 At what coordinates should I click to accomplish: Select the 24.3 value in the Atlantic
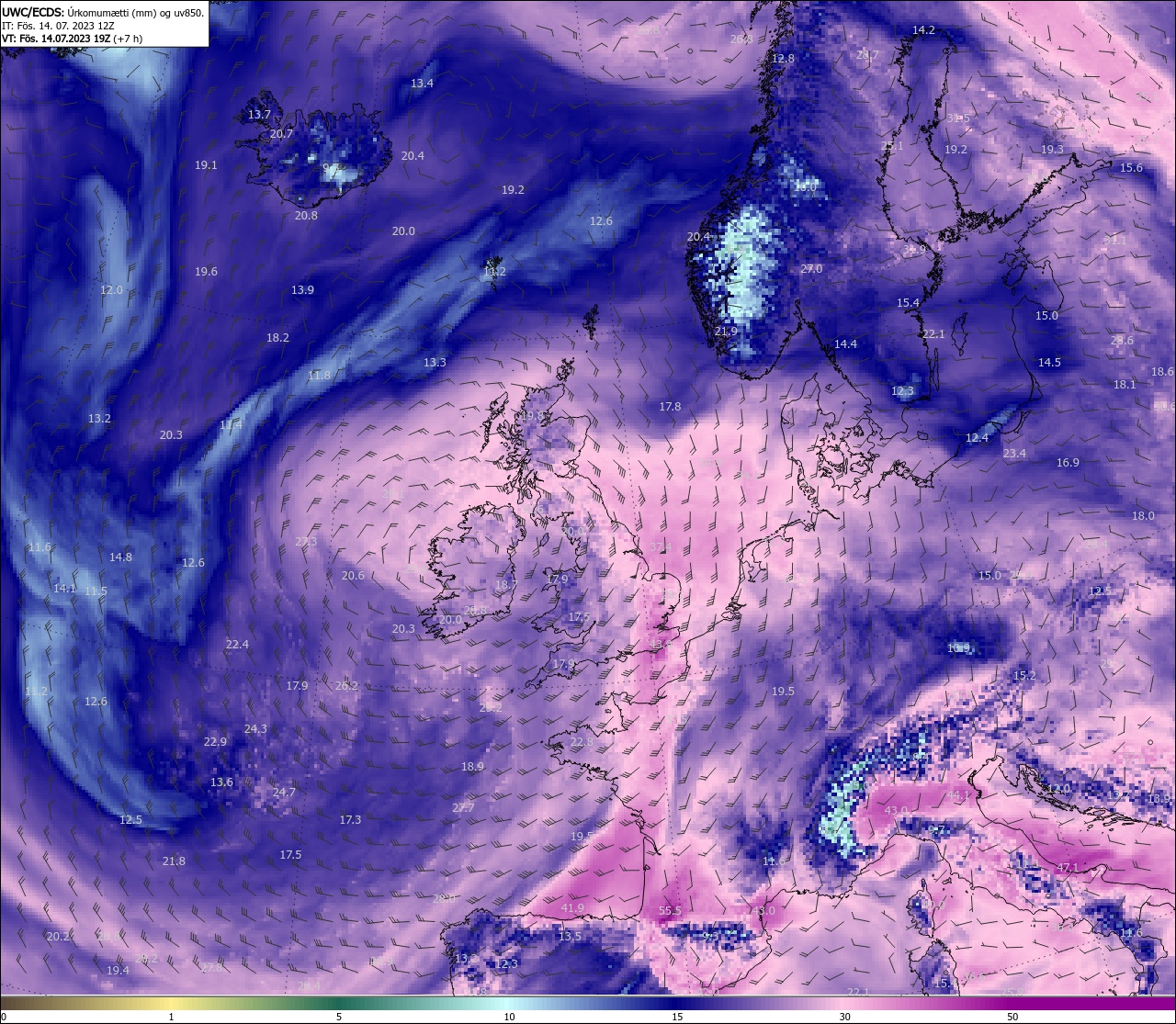pyautogui.click(x=255, y=729)
